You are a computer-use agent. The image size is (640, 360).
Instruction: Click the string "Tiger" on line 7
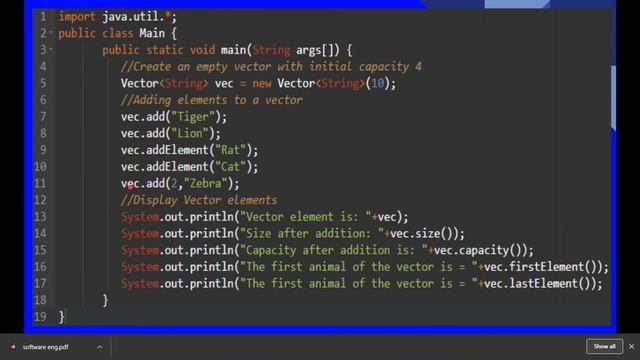[193, 117]
